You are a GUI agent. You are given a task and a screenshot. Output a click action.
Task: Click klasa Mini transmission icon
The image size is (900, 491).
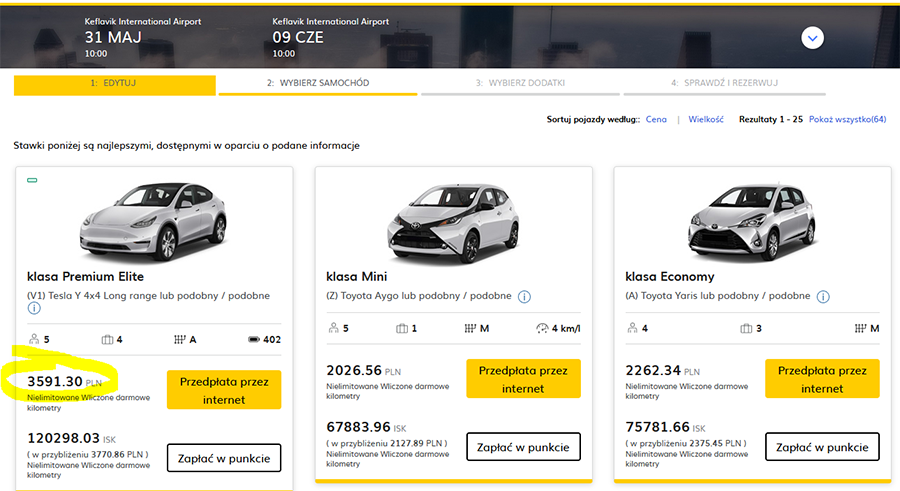(x=470, y=328)
